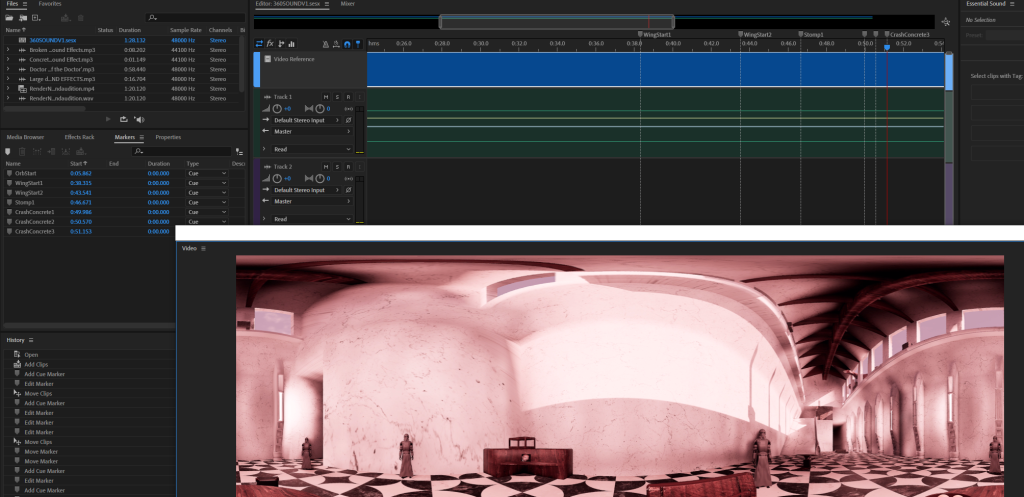Enable the snapping magnet icon in editor
Image resolution: width=1024 pixels, height=497 pixels.
point(347,44)
